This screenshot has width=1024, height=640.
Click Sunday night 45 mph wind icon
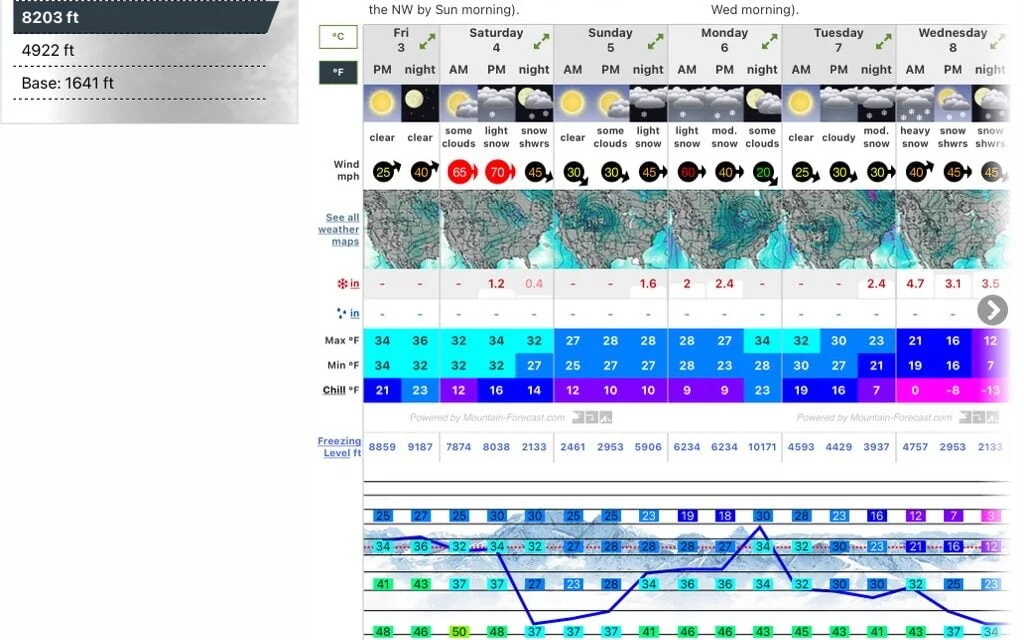pyautogui.click(x=651, y=172)
